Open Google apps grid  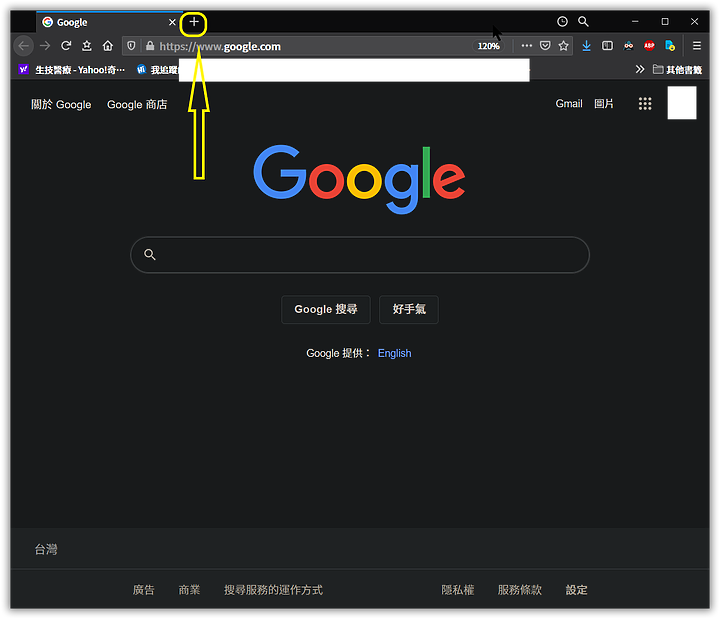(645, 104)
